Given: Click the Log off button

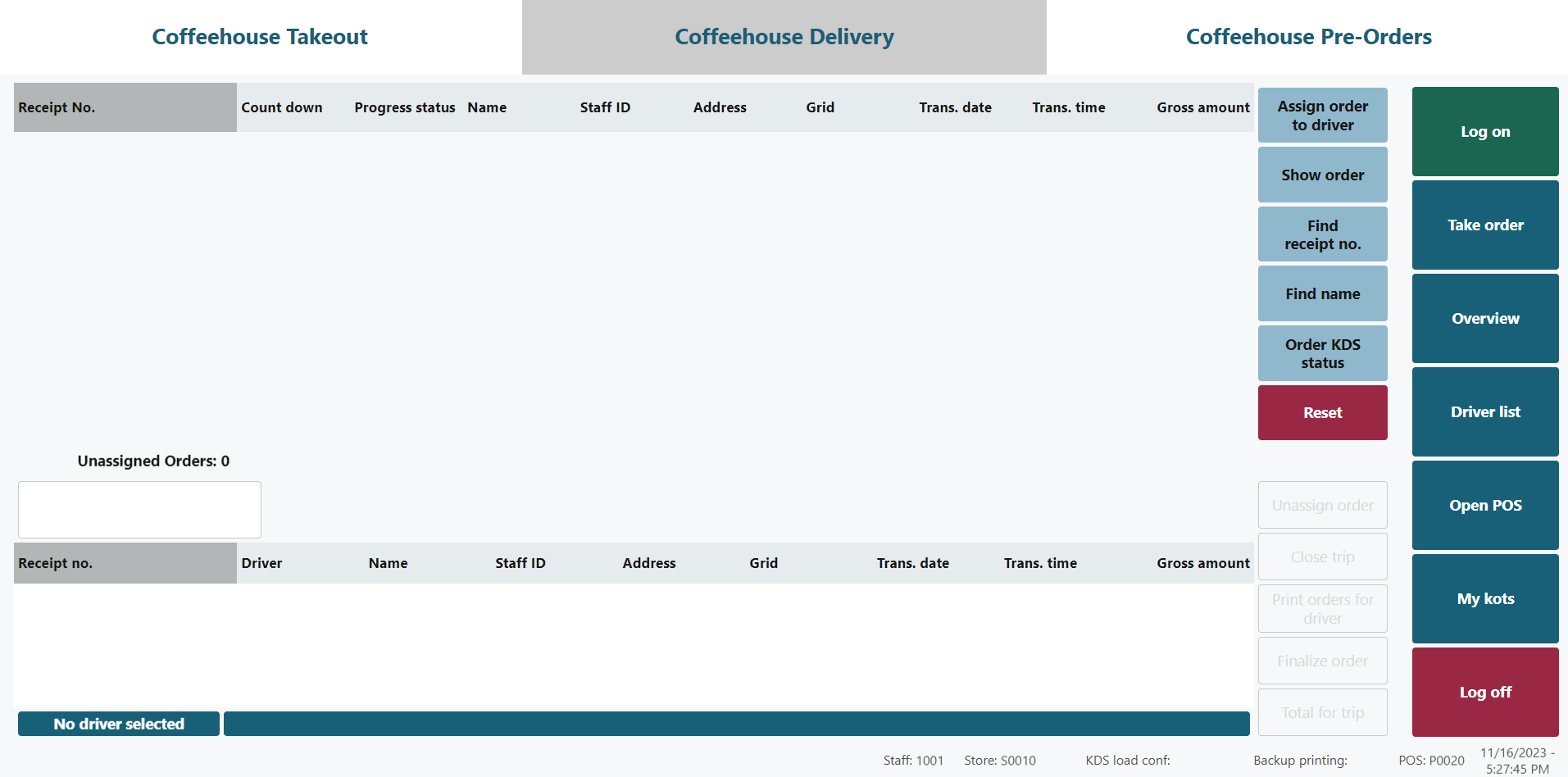Looking at the screenshot, I should (x=1485, y=692).
